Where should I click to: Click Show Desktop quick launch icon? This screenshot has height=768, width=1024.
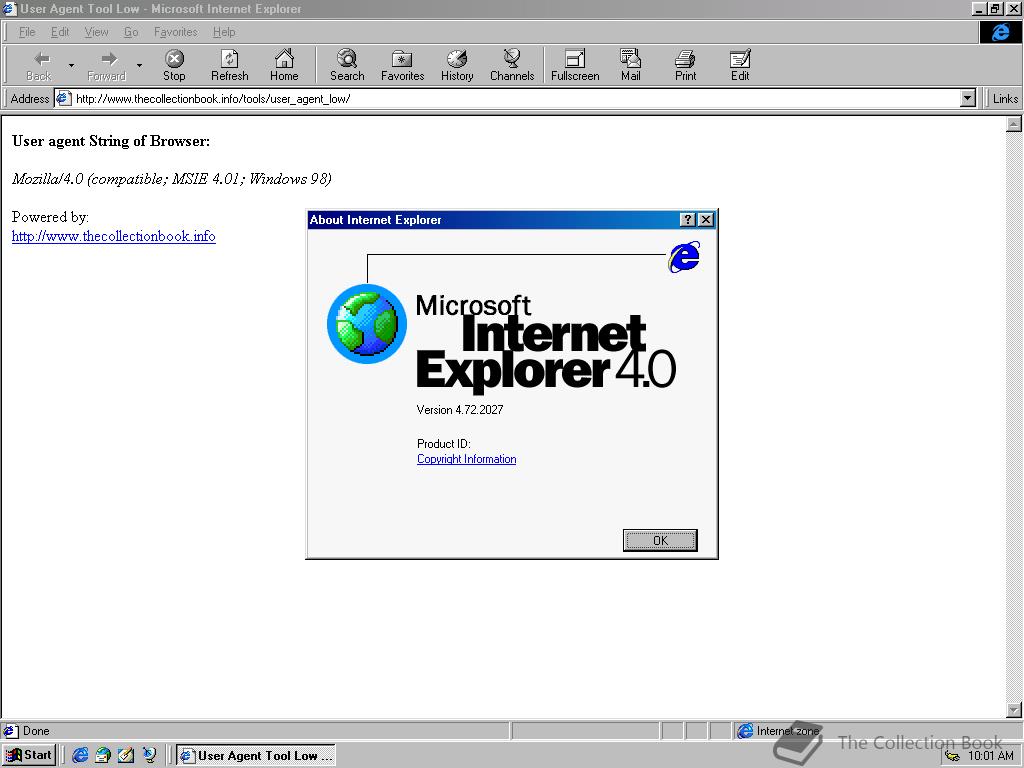[x=126, y=755]
